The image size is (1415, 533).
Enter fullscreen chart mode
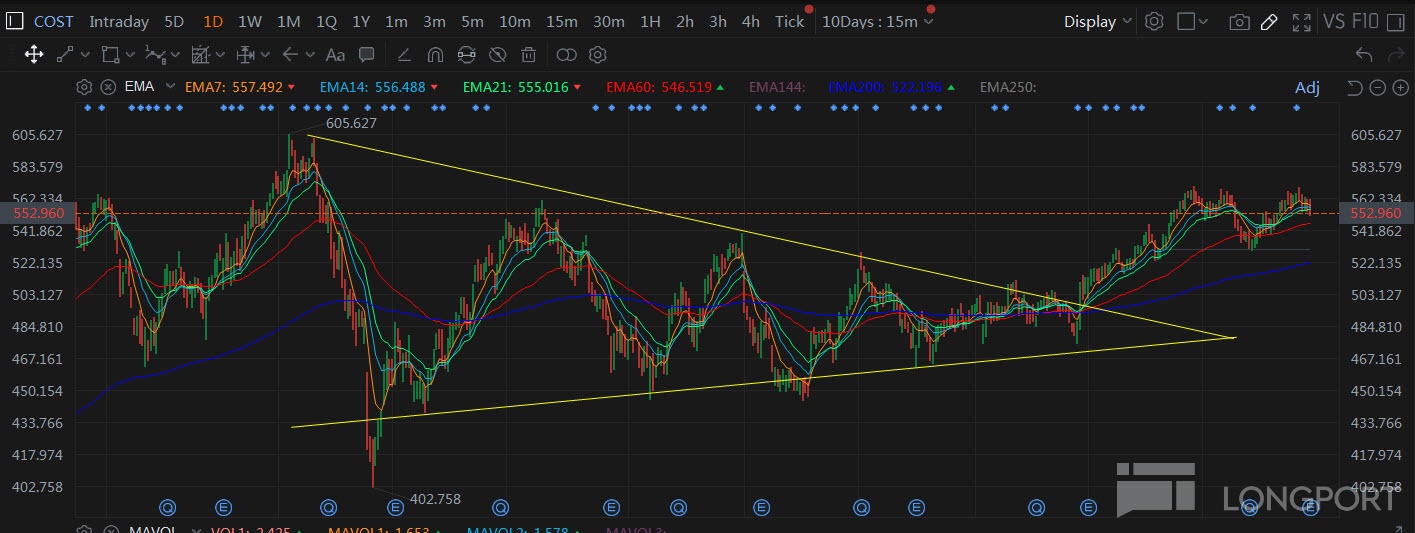[1301, 21]
